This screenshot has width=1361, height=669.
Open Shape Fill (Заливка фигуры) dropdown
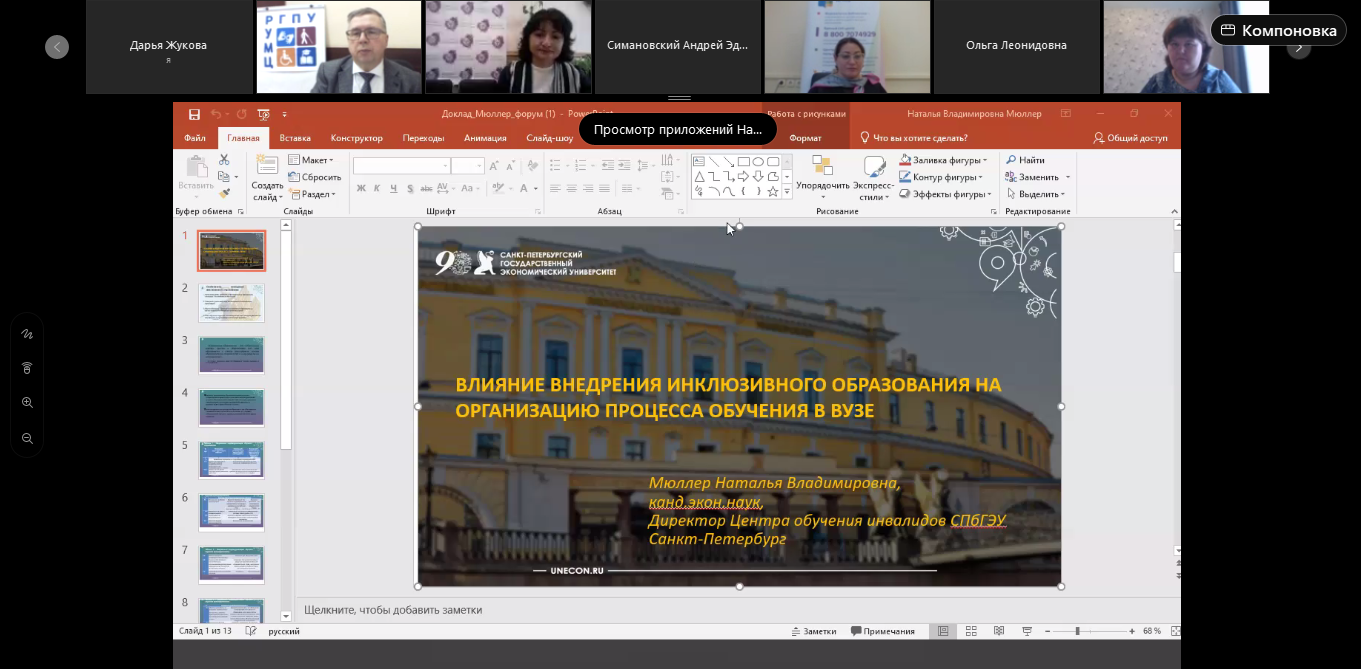[x=943, y=160]
